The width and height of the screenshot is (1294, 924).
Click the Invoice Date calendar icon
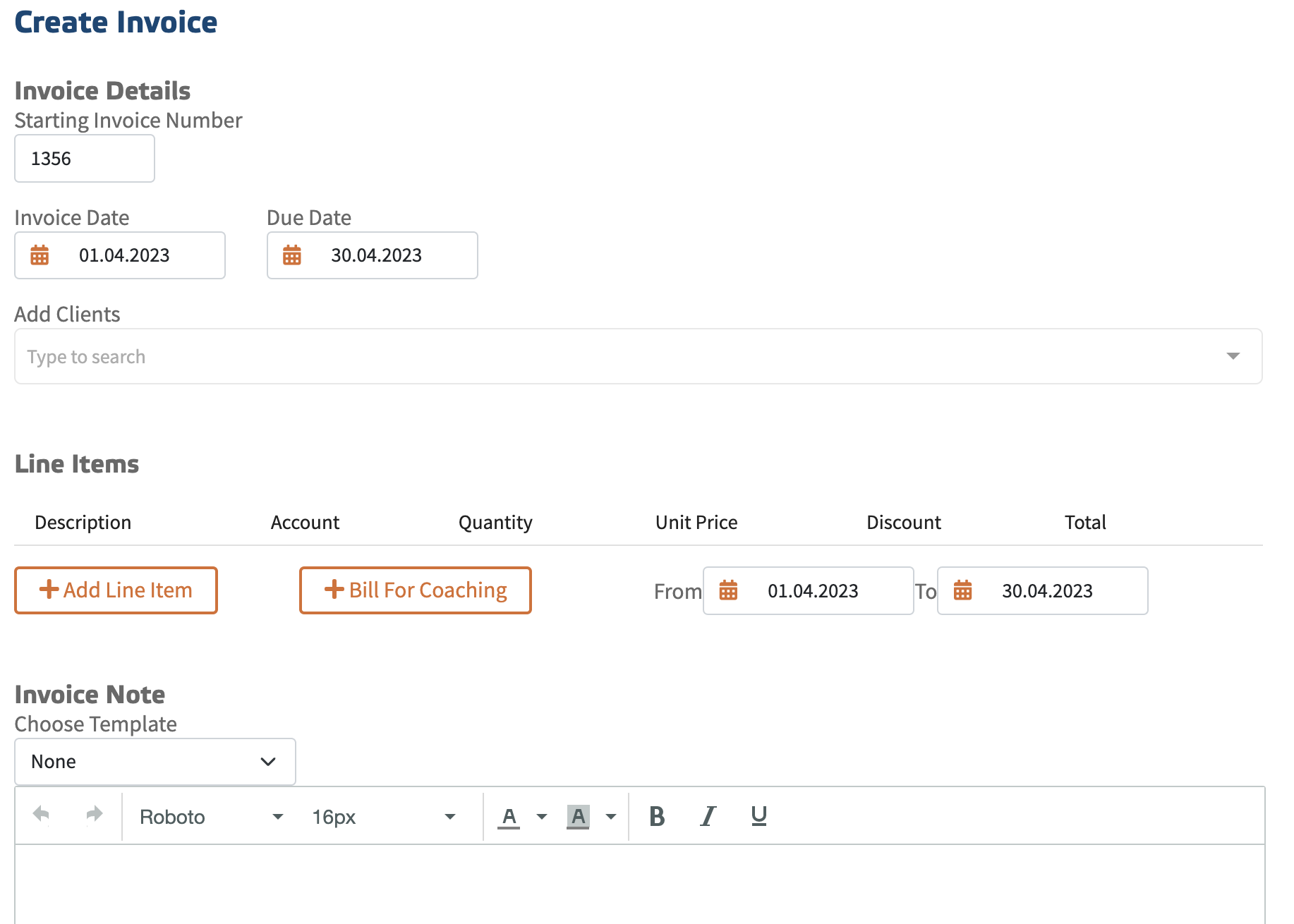[x=40, y=255]
